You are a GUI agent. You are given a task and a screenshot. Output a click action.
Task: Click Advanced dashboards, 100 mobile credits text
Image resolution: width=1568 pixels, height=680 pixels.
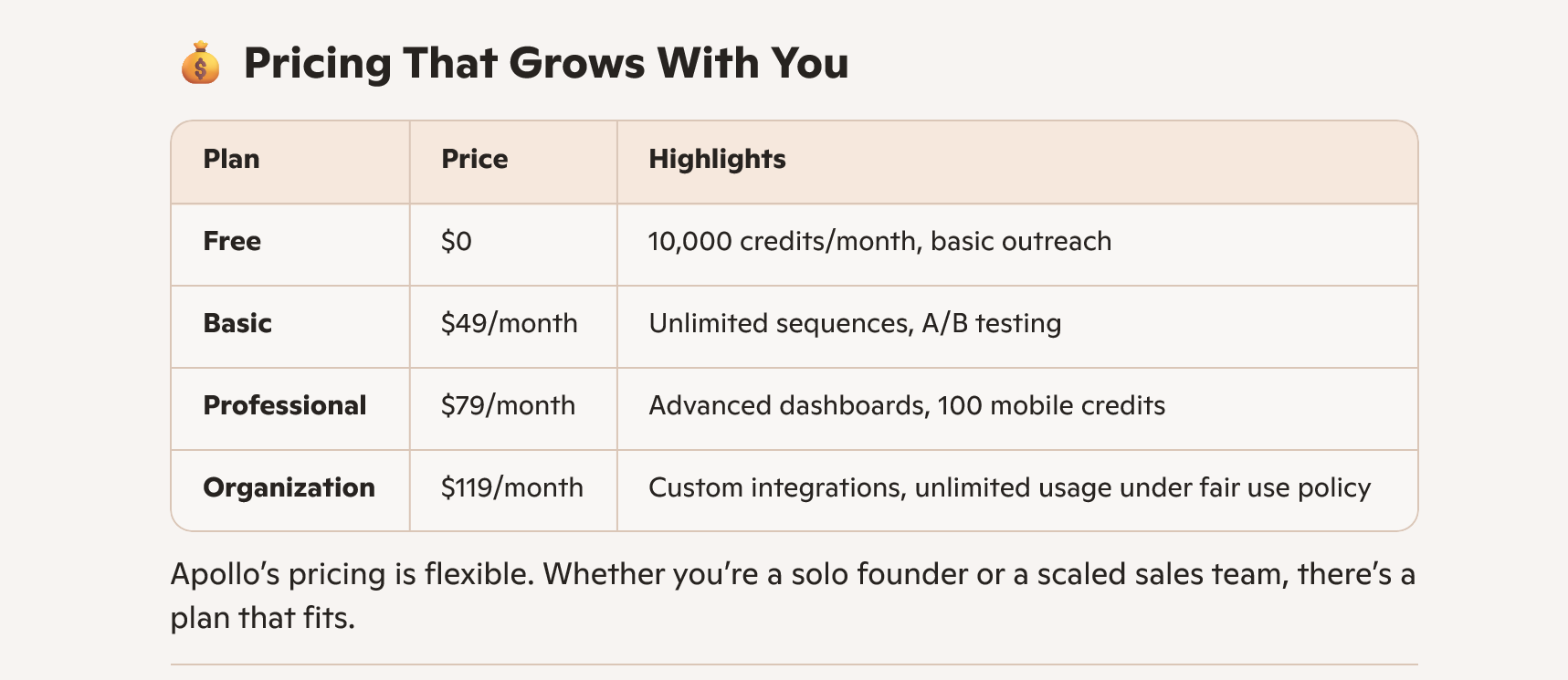click(x=907, y=406)
